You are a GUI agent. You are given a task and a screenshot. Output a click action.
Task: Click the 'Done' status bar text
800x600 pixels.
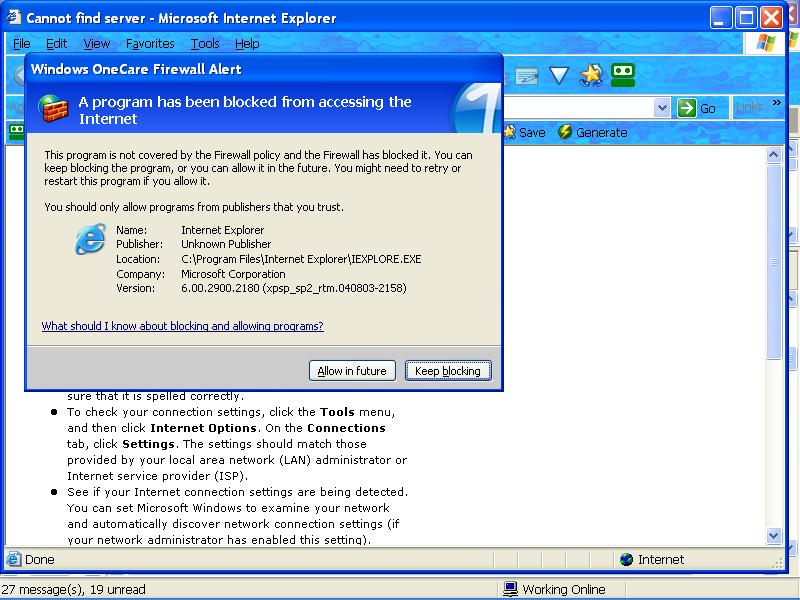coord(40,560)
